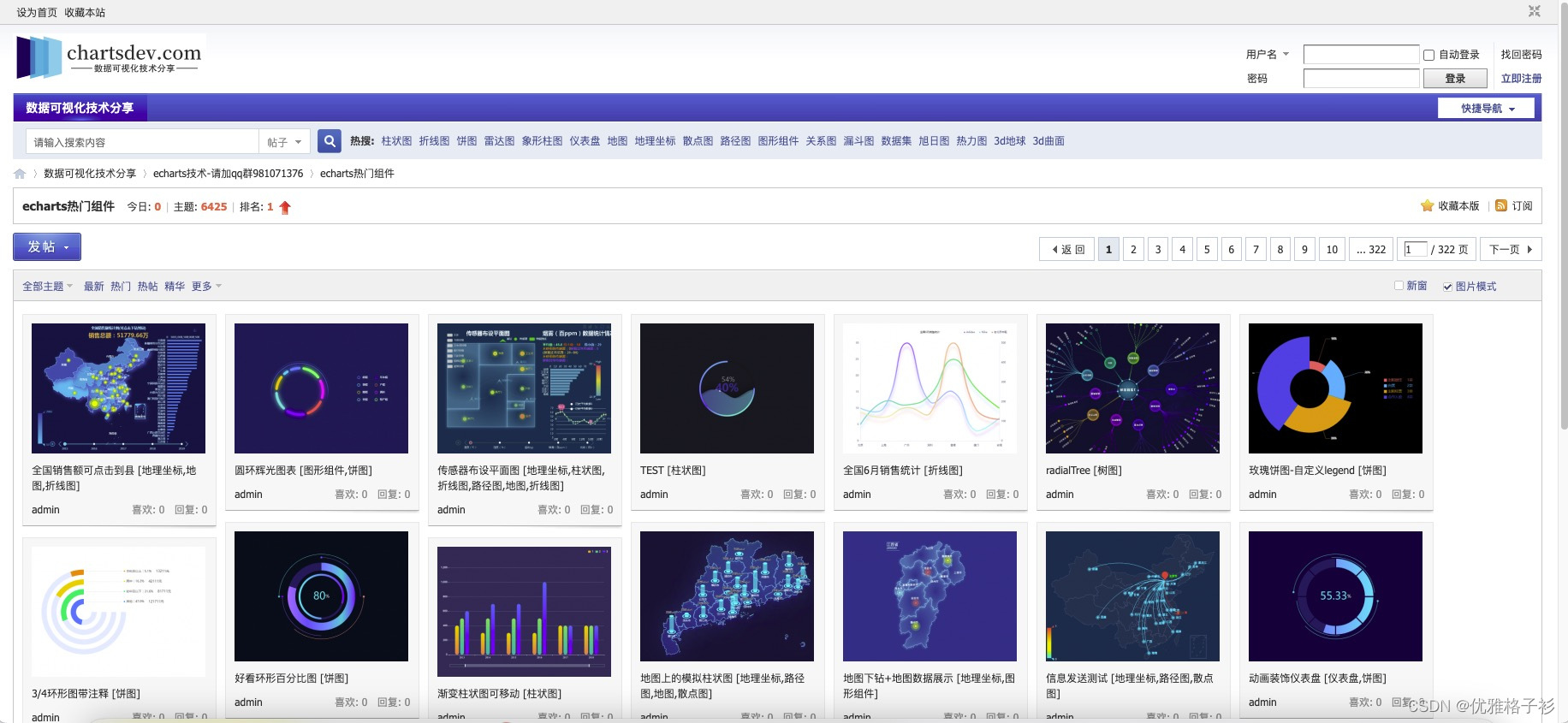Click the radialTree [树图] title link
This screenshot has height=723, width=1568.
(x=1084, y=471)
